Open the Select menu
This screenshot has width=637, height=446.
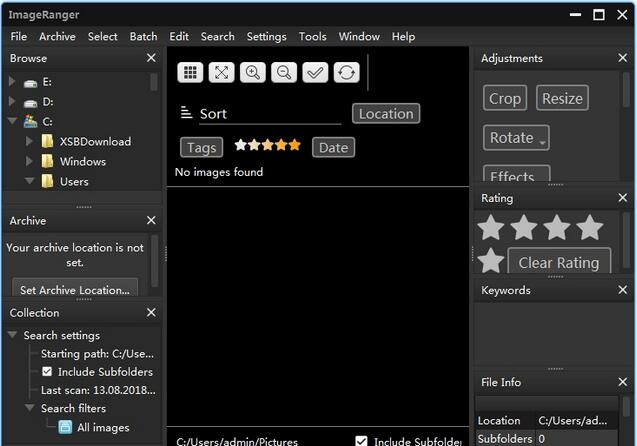pos(102,37)
